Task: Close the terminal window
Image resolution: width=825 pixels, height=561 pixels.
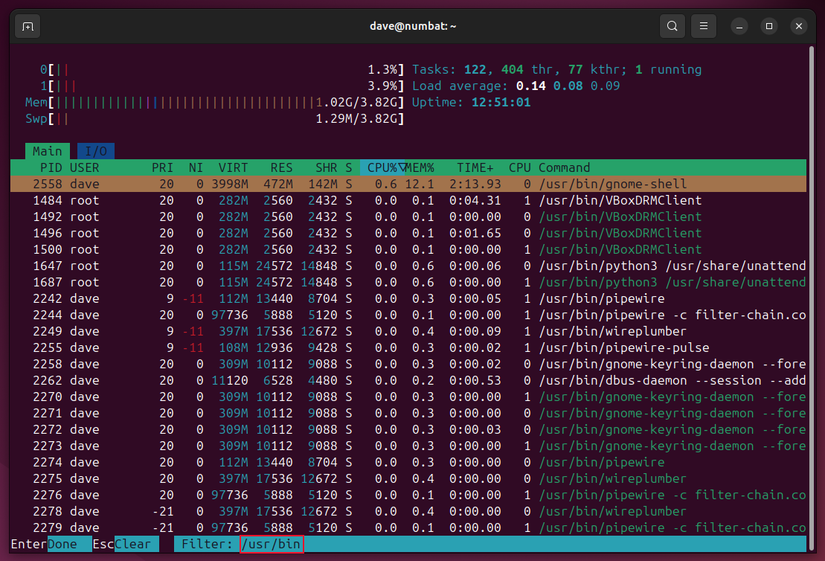Action: [799, 26]
